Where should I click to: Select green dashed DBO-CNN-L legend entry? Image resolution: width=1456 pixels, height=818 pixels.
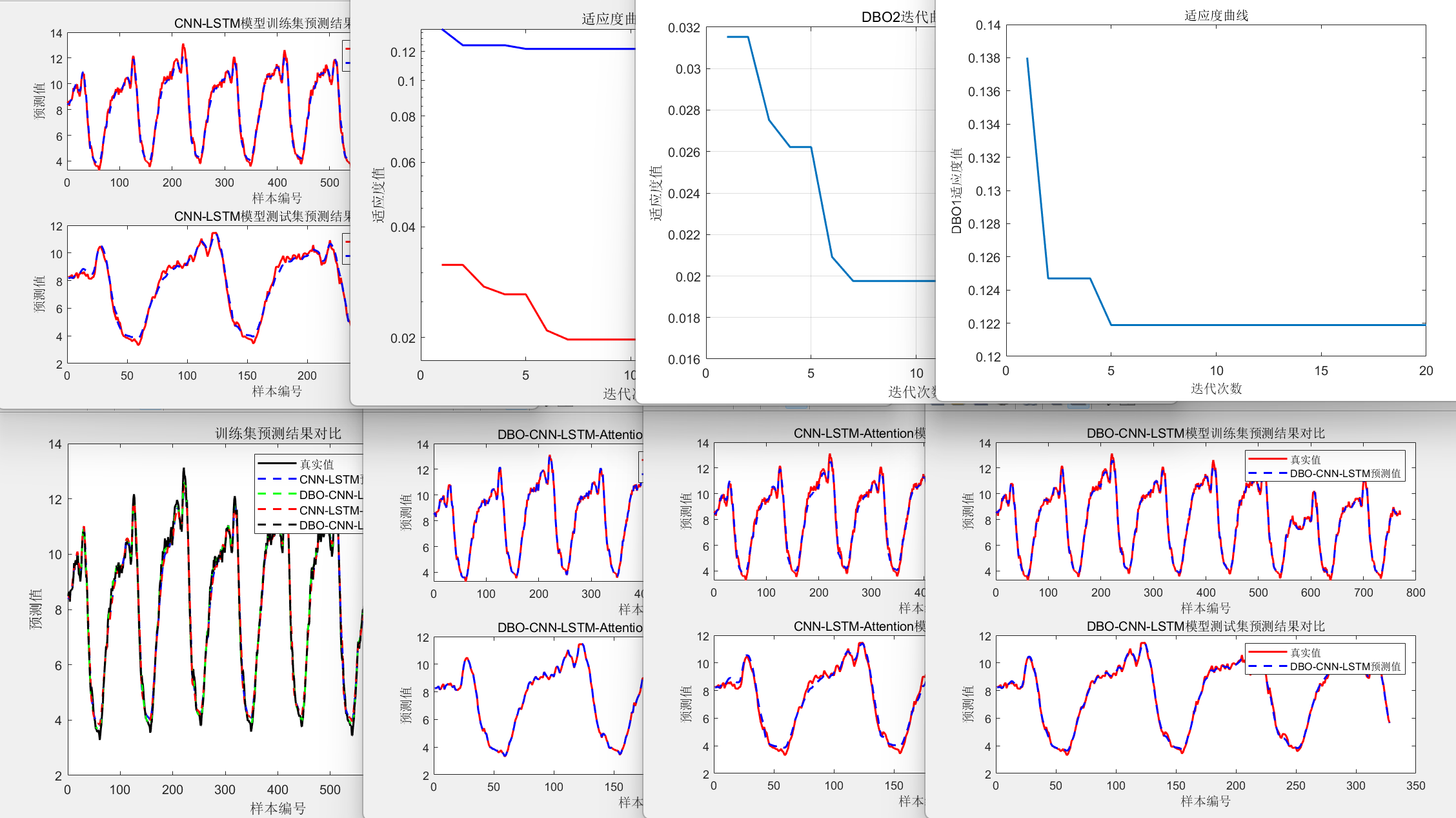(x=330, y=495)
